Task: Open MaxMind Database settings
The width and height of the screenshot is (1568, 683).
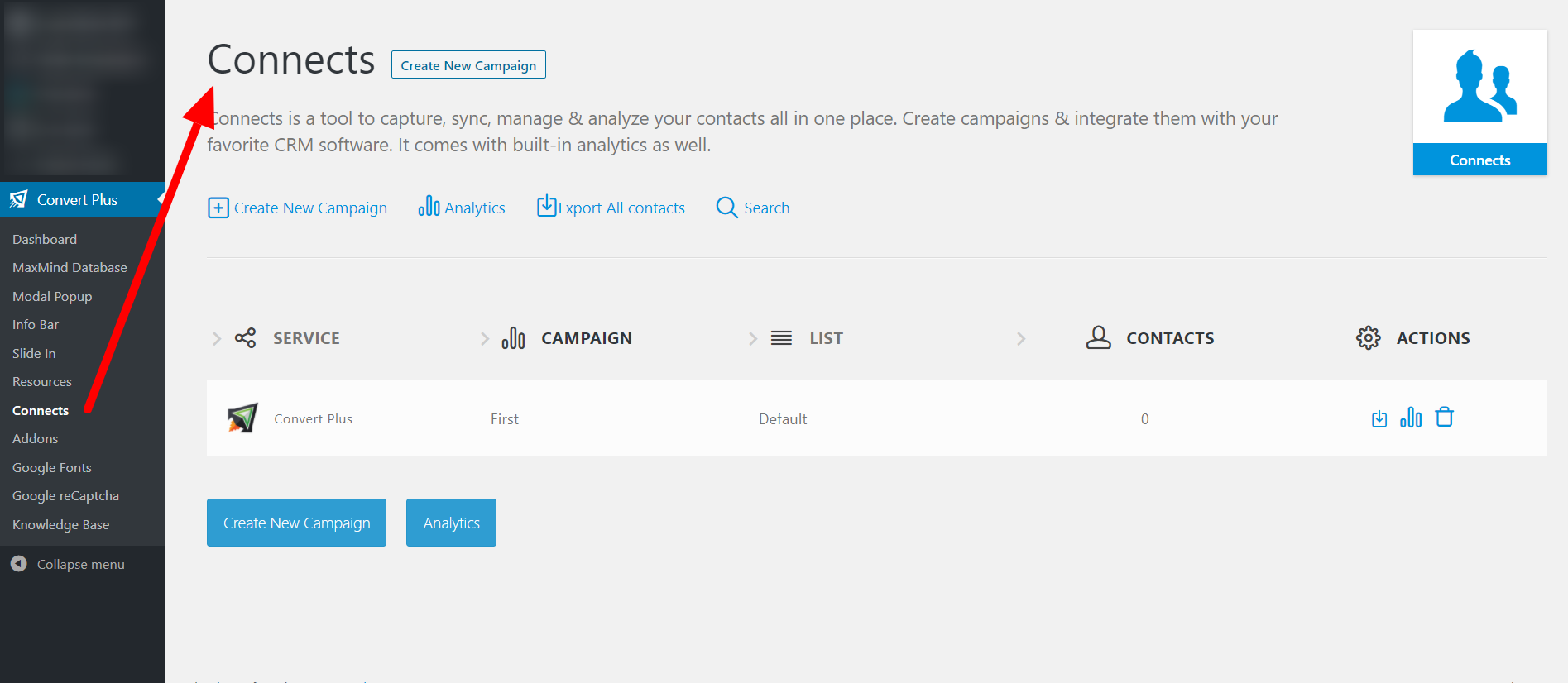Action: click(x=70, y=267)
